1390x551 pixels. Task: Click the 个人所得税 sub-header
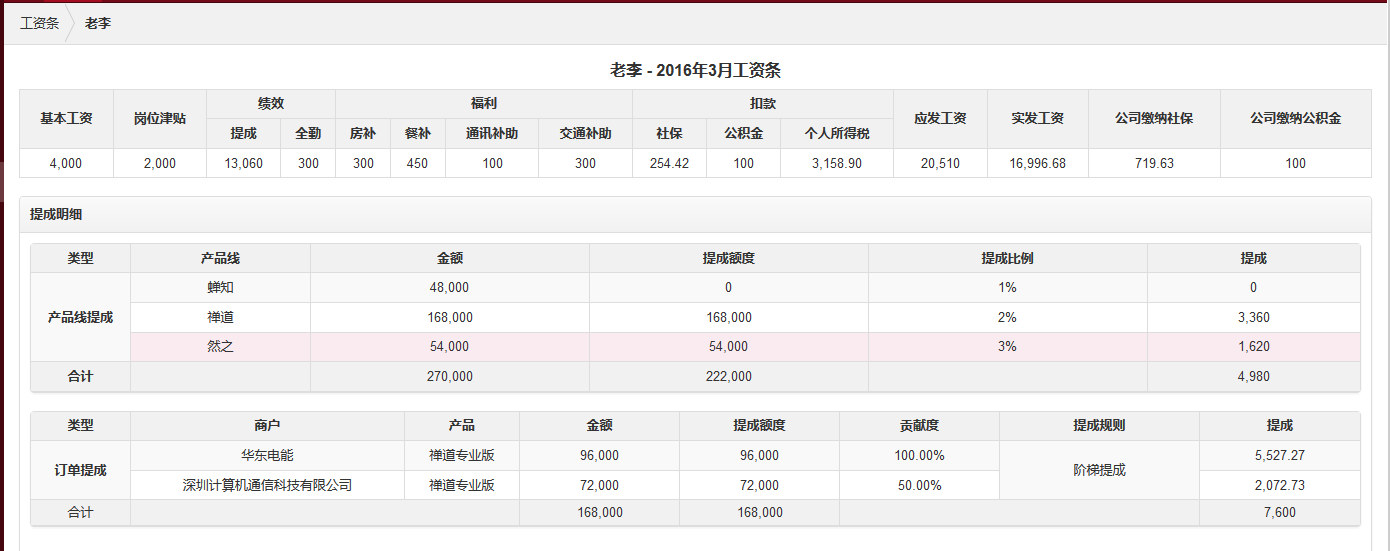coord(837,133)
